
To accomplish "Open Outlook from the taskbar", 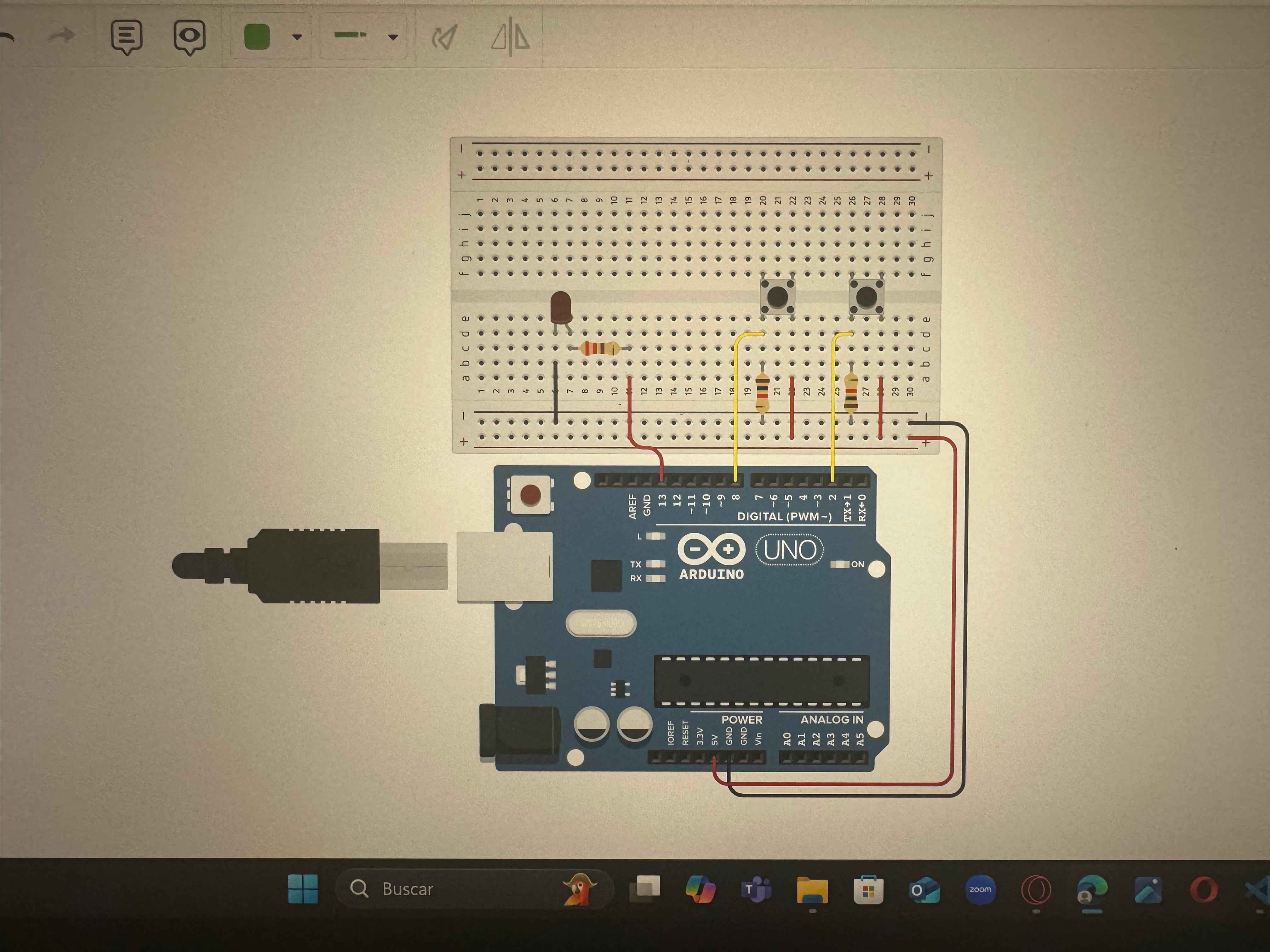I will [x=924, y=890].
